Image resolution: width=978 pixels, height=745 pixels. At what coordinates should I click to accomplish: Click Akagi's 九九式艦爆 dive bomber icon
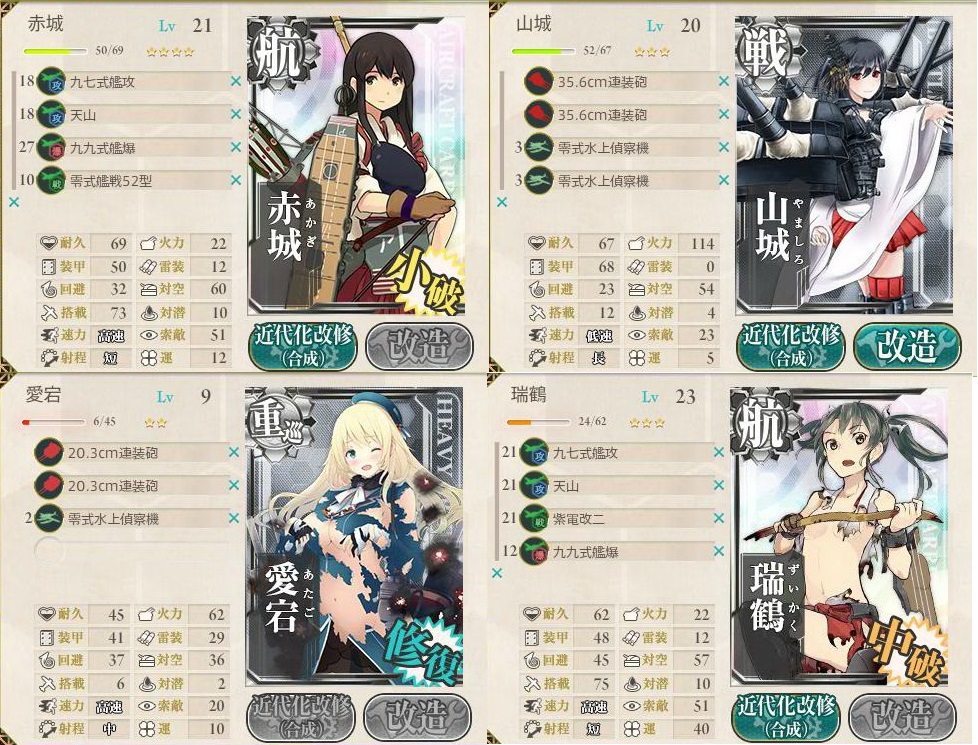(52, 148)
